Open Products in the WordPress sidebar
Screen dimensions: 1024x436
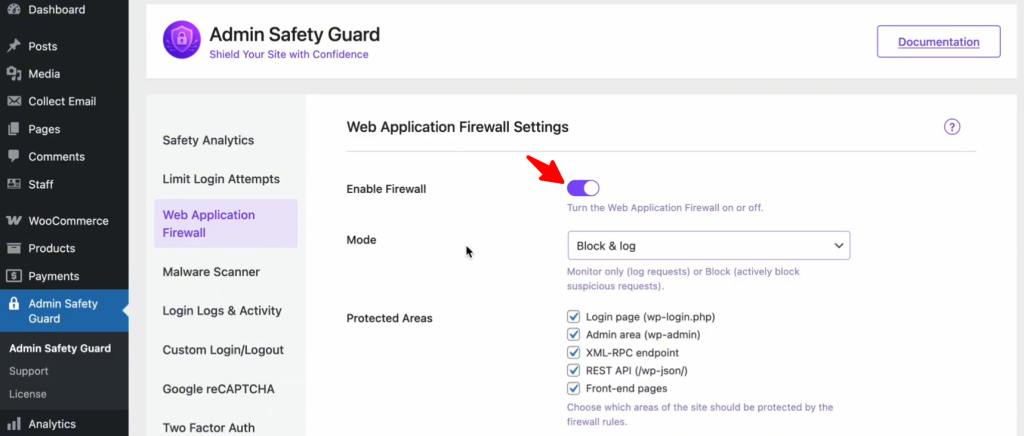pos(51,248)
